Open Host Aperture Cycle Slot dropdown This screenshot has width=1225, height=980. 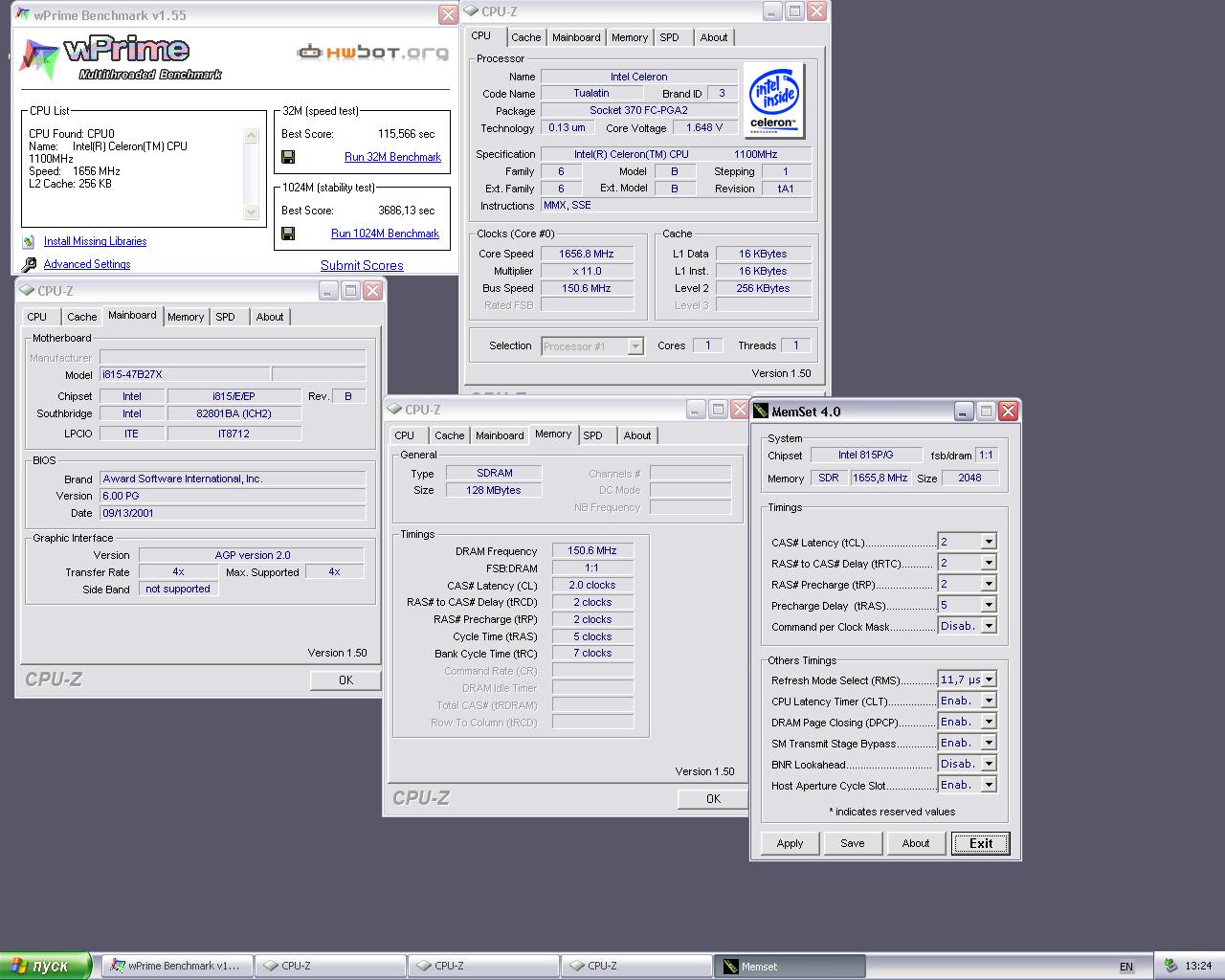pyautogui.click(x=988, y=785)
